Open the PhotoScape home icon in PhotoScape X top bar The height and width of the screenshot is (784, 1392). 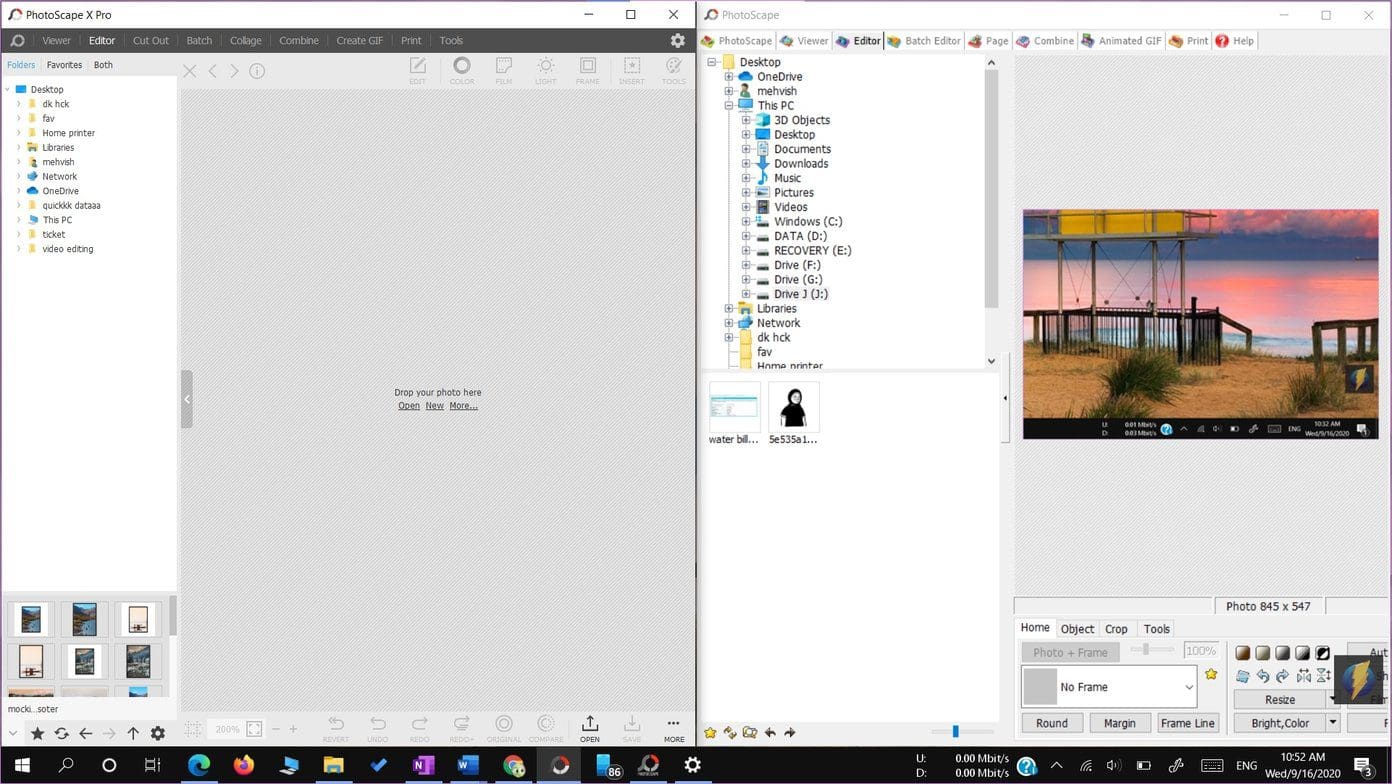click(x=17, y=41)
